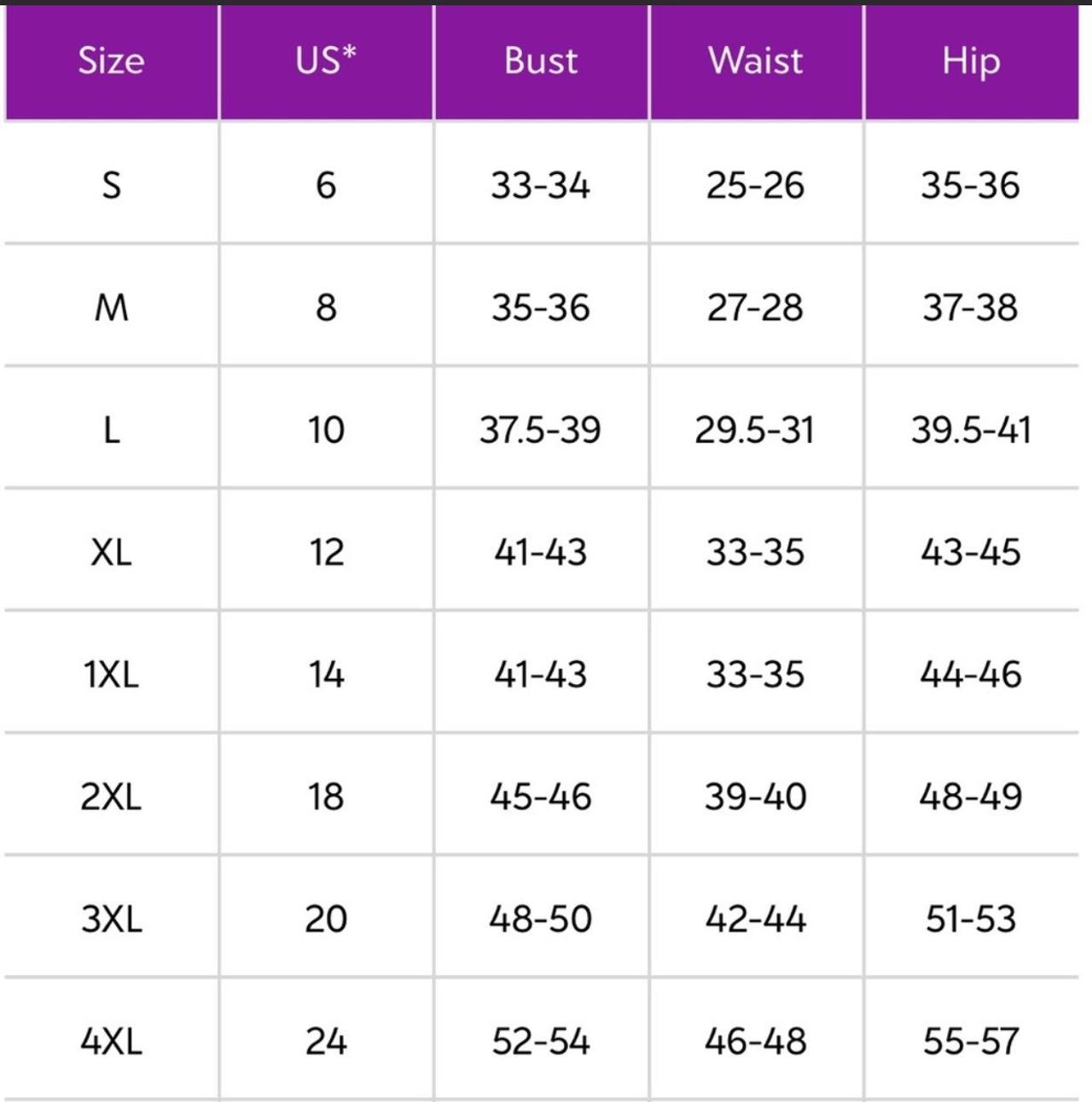The image size is (1092, 1102).
Task: Click hip measurement 55-57
Action: coord(972,1041)
